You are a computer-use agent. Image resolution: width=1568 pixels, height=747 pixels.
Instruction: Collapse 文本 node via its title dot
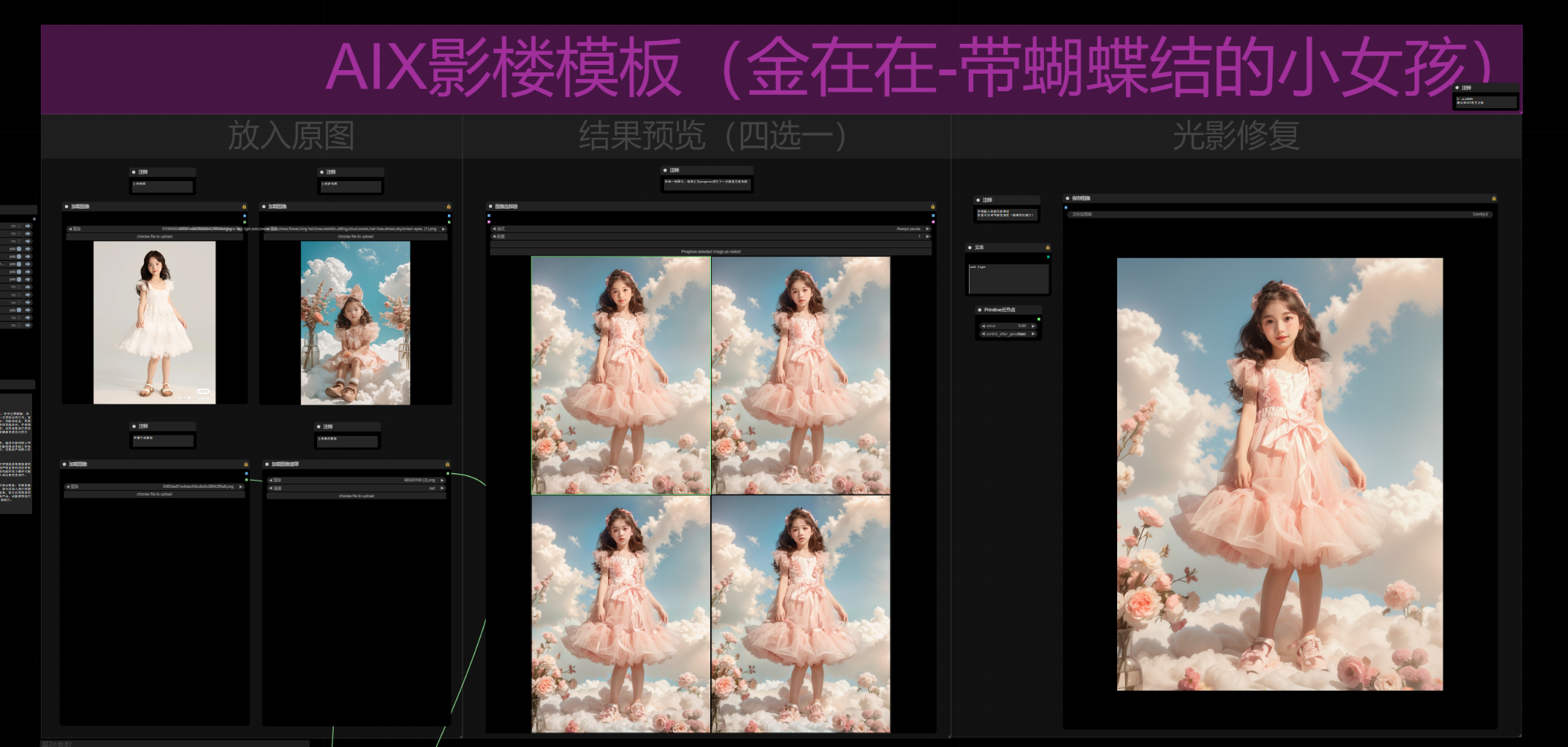click(970, 248)
